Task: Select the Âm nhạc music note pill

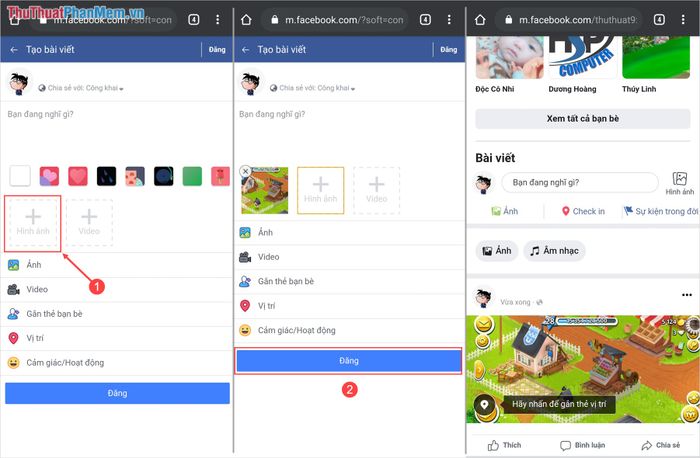Action: point(554,251)
